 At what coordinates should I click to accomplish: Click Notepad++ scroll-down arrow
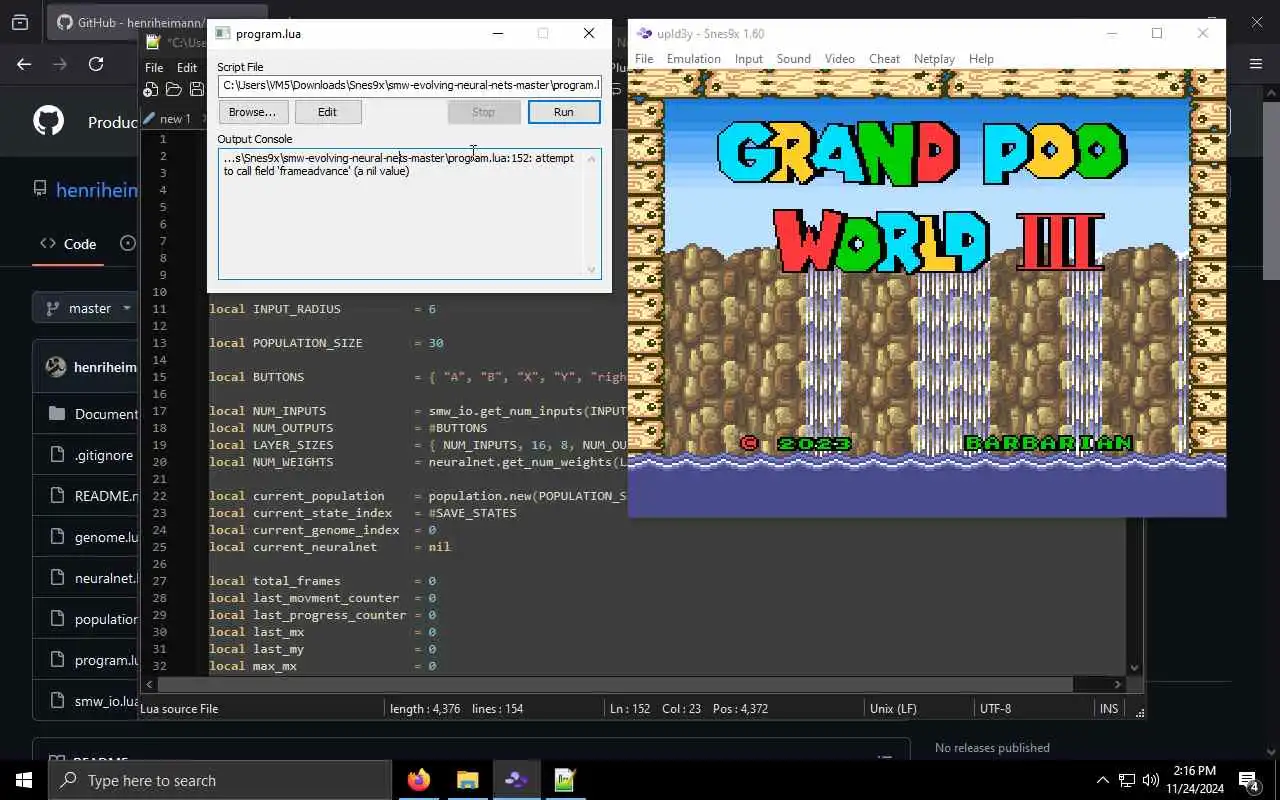[x=1135, y=668]
